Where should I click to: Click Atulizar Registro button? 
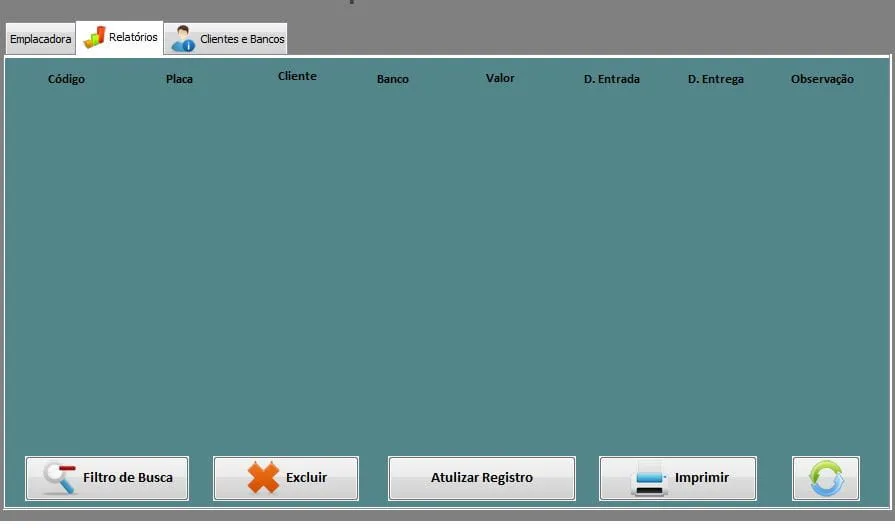pos(482,478)
